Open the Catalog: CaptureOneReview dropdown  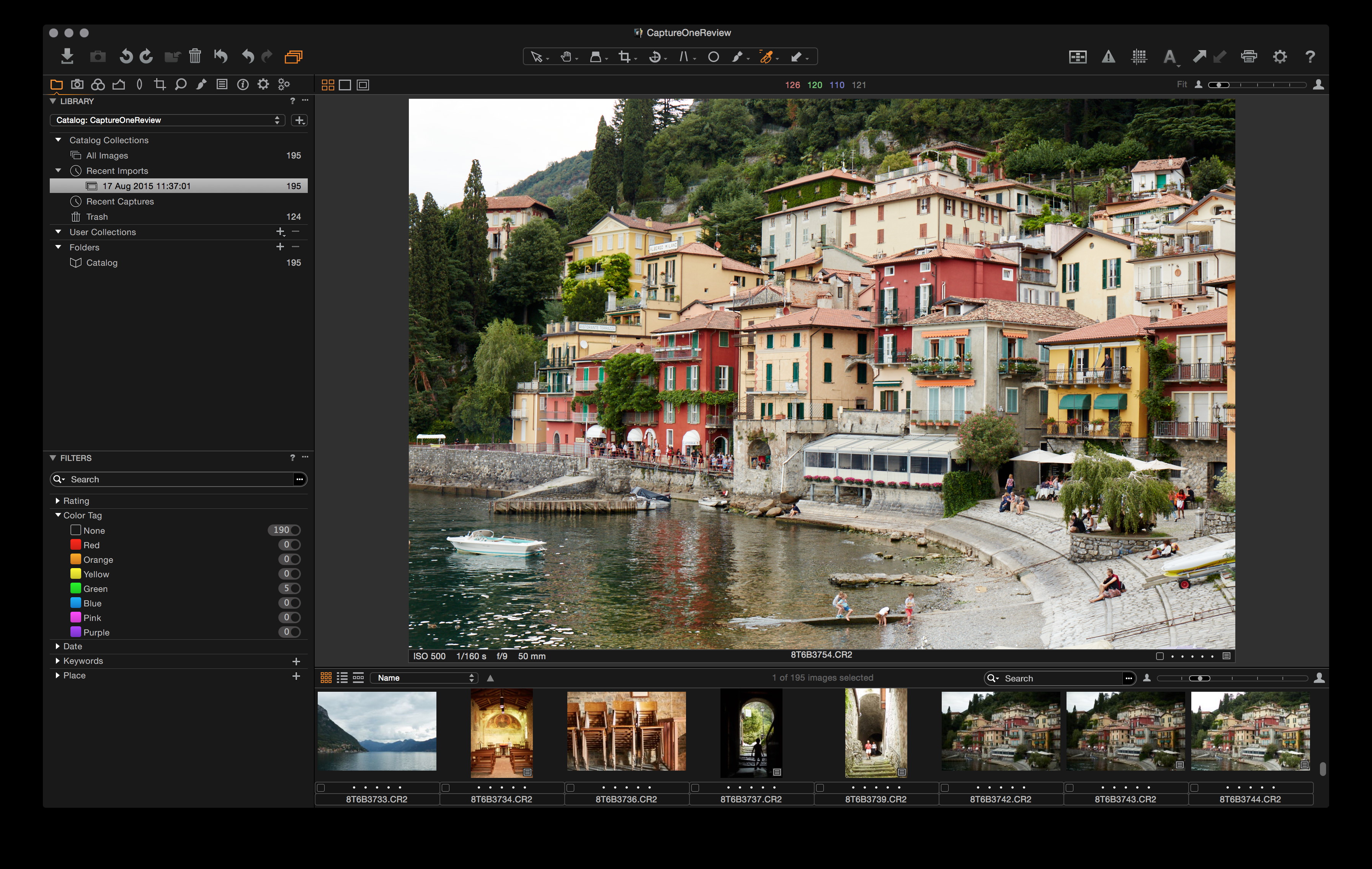168,120
